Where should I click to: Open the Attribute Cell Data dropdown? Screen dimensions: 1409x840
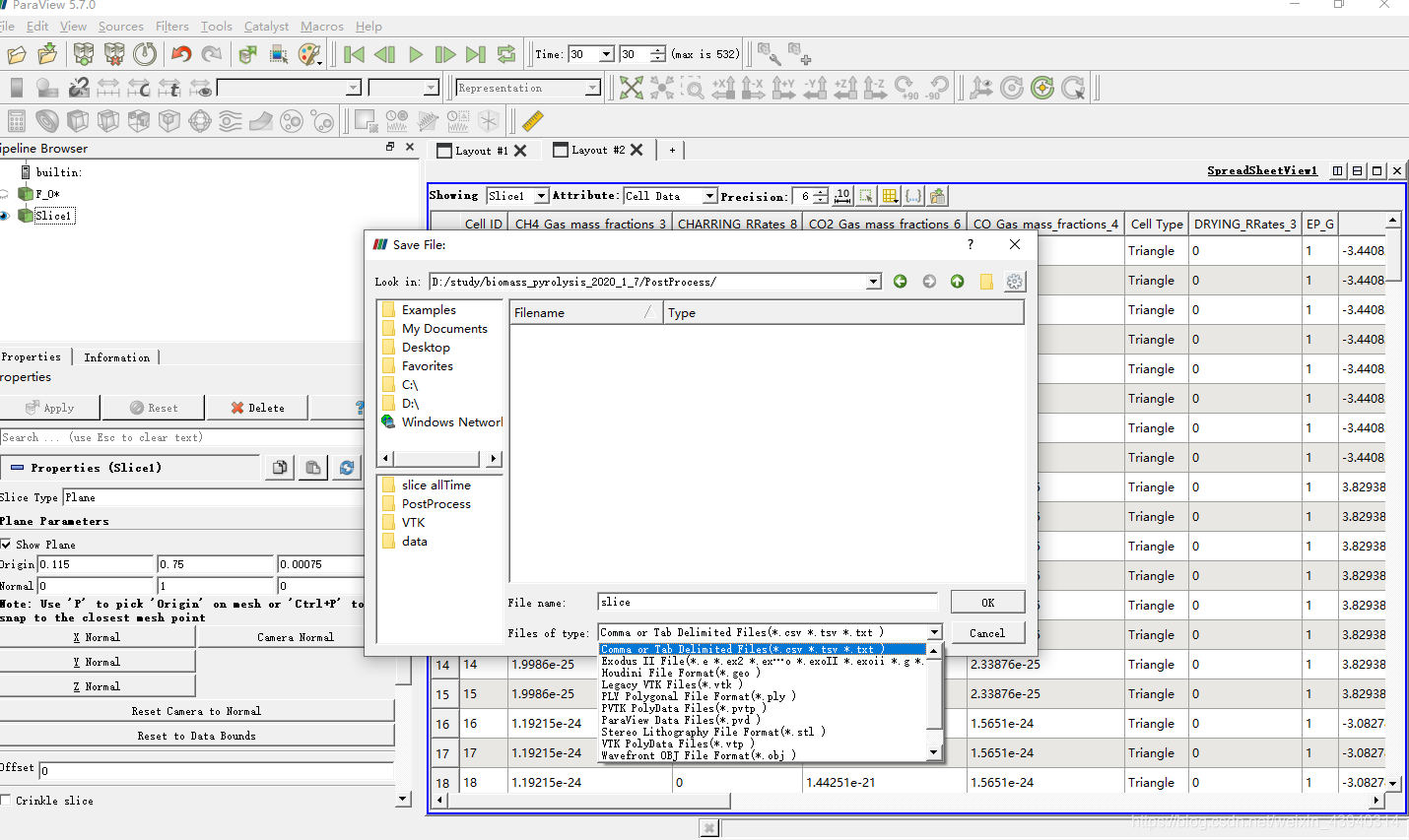point(709,196)
